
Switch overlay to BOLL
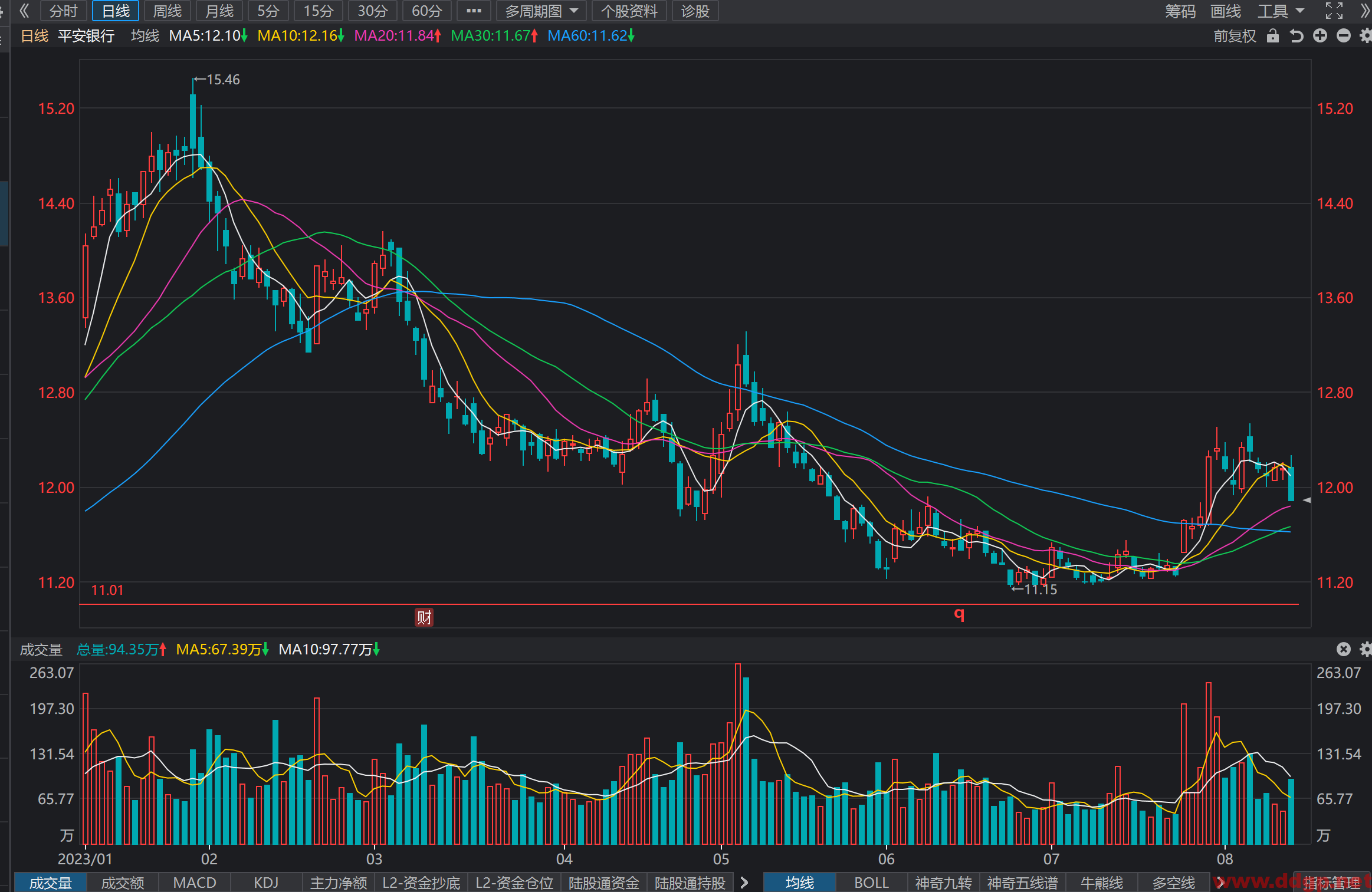click(872, 883)
